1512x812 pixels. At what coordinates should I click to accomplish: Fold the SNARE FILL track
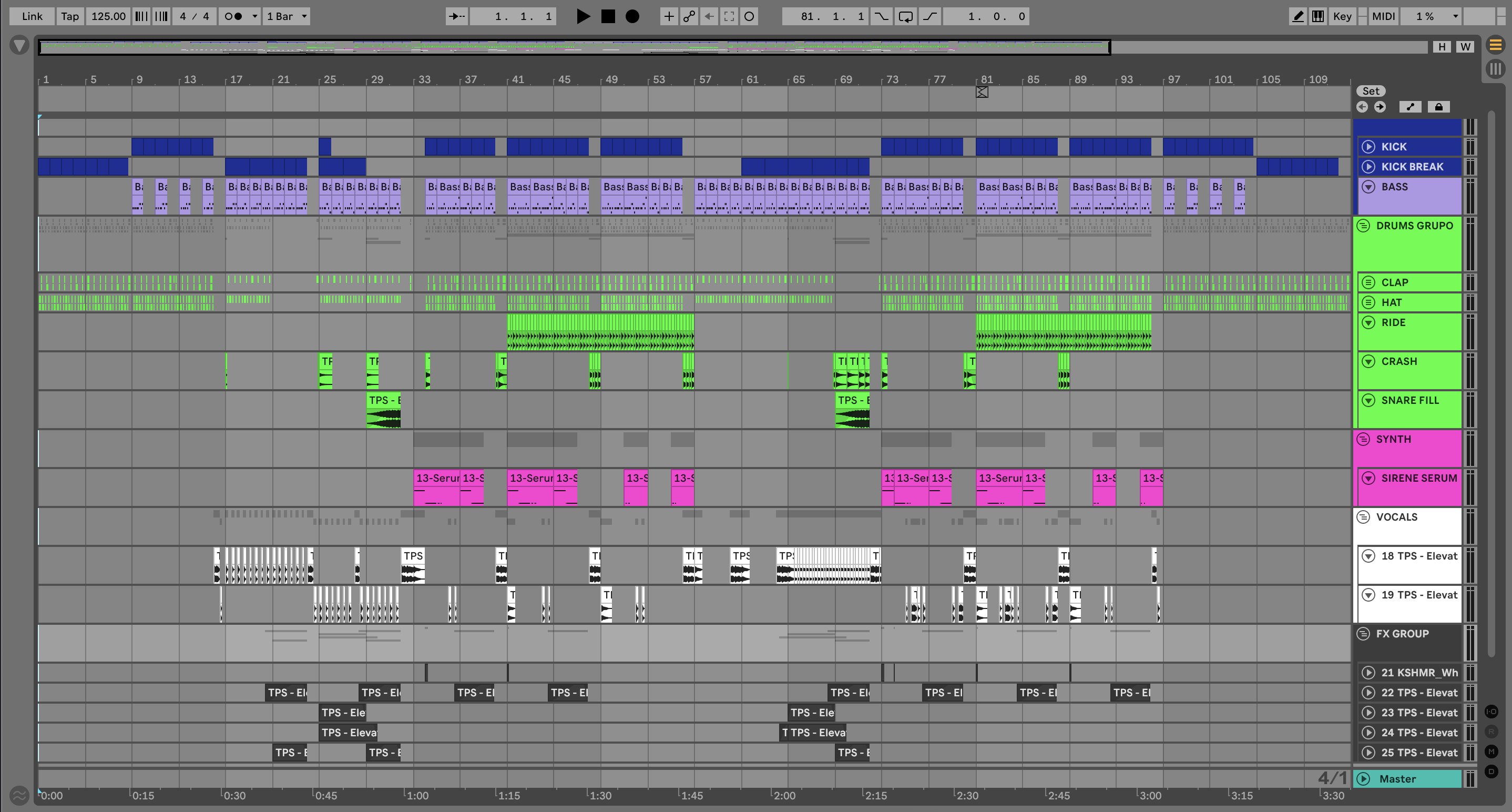pos(1368,400)
